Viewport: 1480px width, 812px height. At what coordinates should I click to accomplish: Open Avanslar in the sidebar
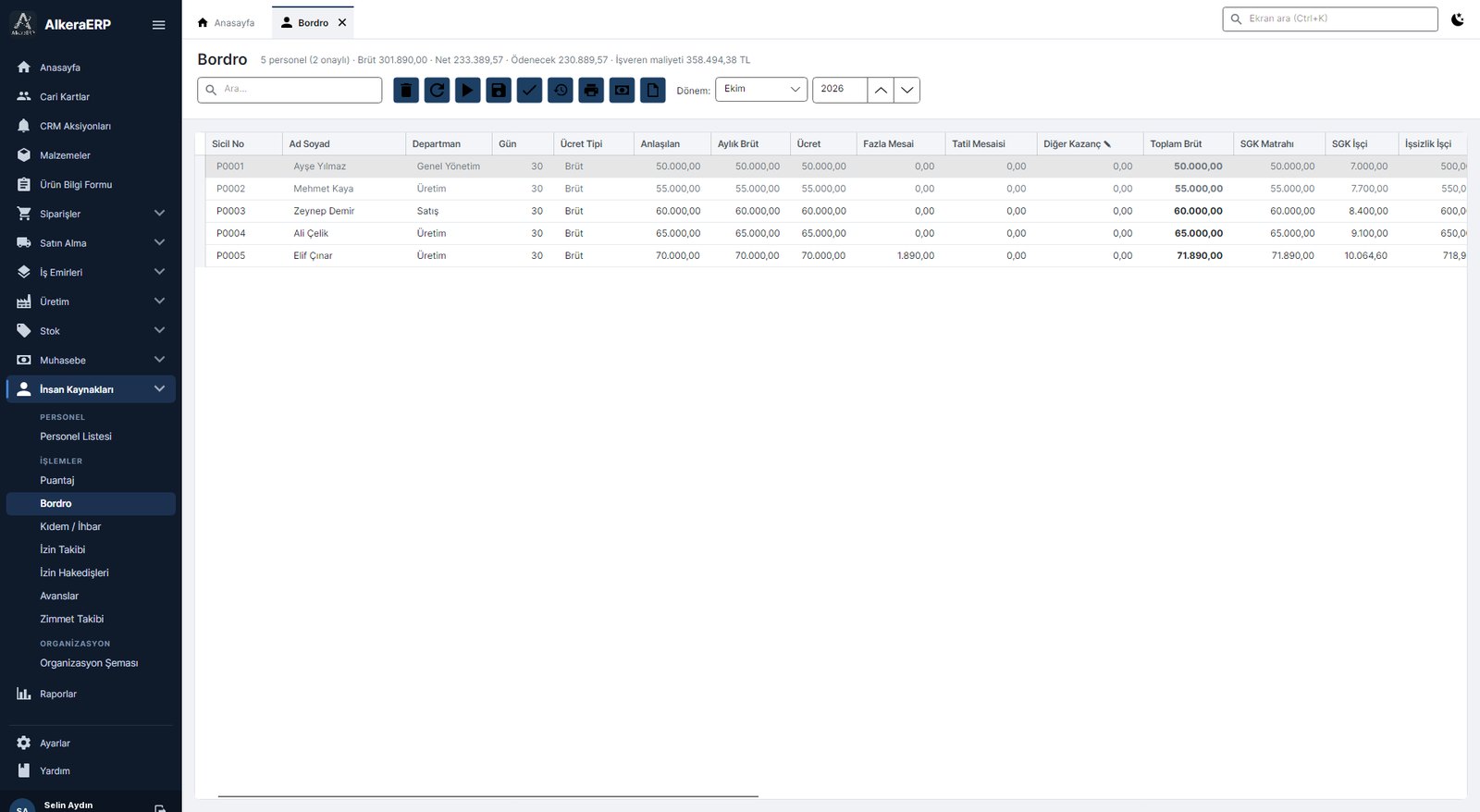(x=91, y=596)
